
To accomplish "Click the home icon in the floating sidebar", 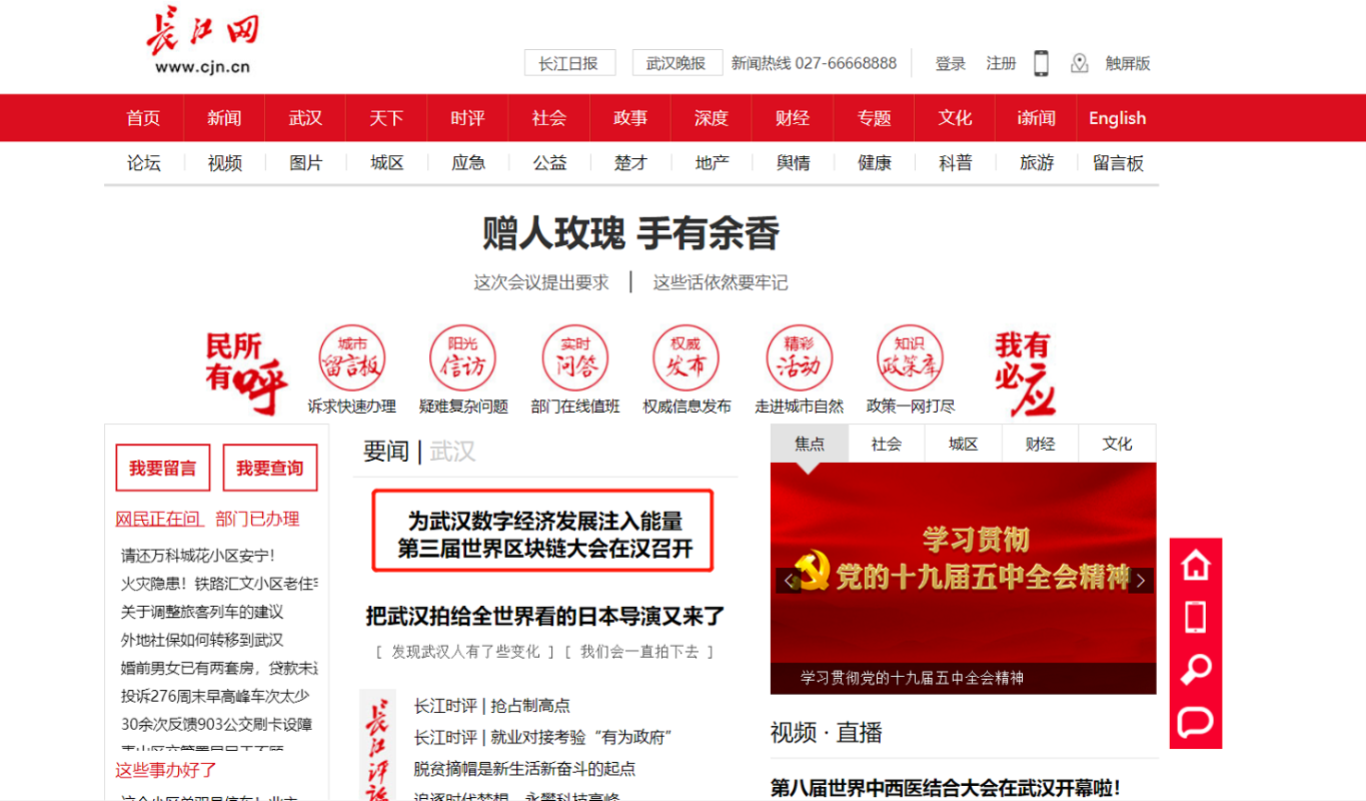I will pos(1194,565).
